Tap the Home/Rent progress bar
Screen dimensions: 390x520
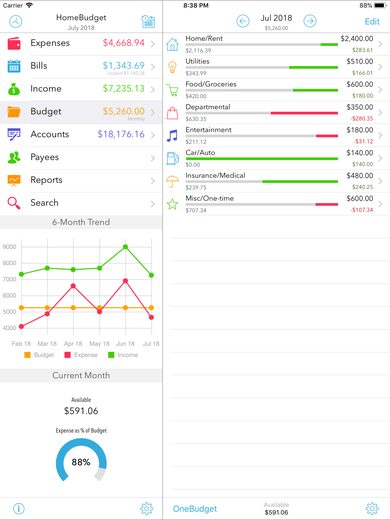[262, 44]
